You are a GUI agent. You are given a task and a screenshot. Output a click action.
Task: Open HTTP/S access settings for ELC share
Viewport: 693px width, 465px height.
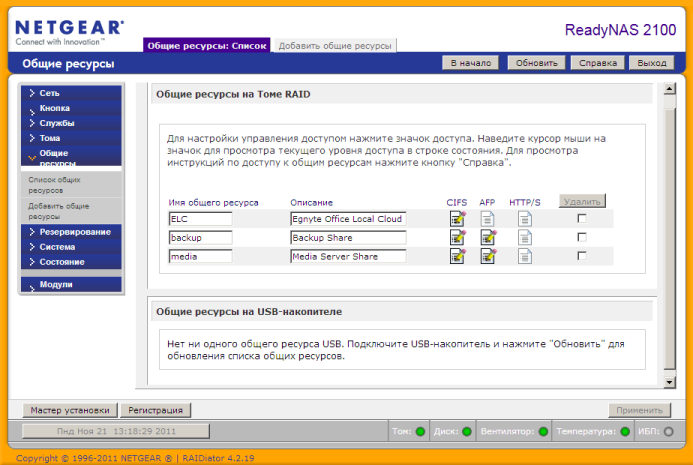click(525, 219)
